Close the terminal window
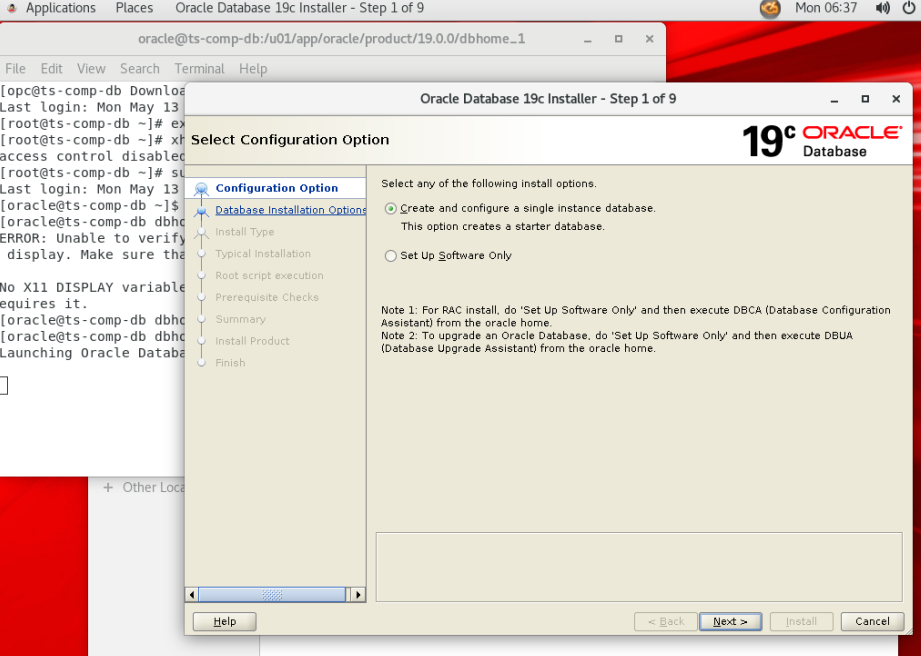This screenshot has width=921, height=656. point(649,39)
